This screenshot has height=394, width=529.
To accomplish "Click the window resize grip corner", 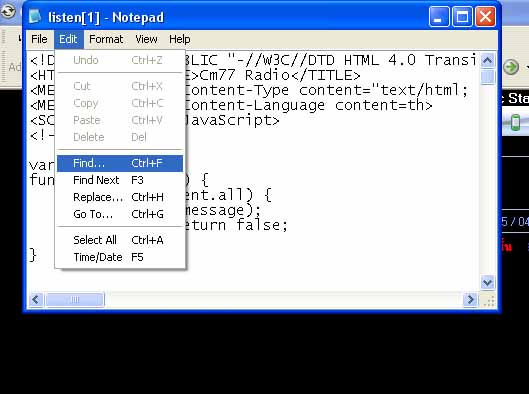I will point(489,300).
